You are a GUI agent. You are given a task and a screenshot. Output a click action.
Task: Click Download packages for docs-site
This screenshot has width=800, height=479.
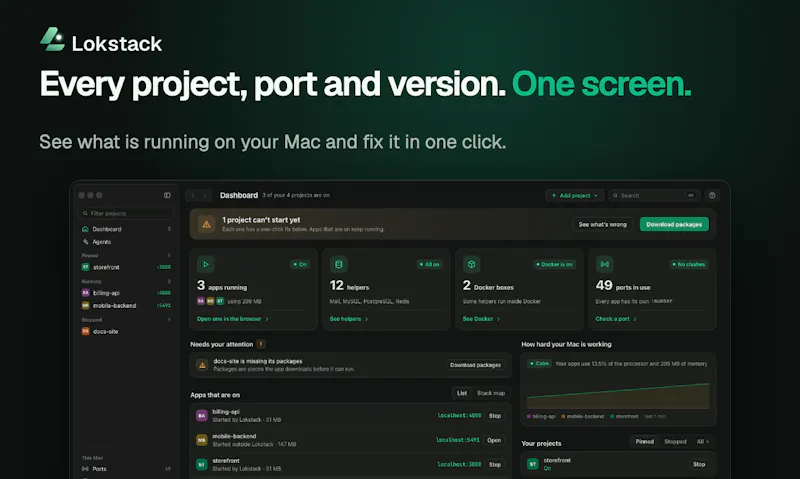(x=475, y=365)
